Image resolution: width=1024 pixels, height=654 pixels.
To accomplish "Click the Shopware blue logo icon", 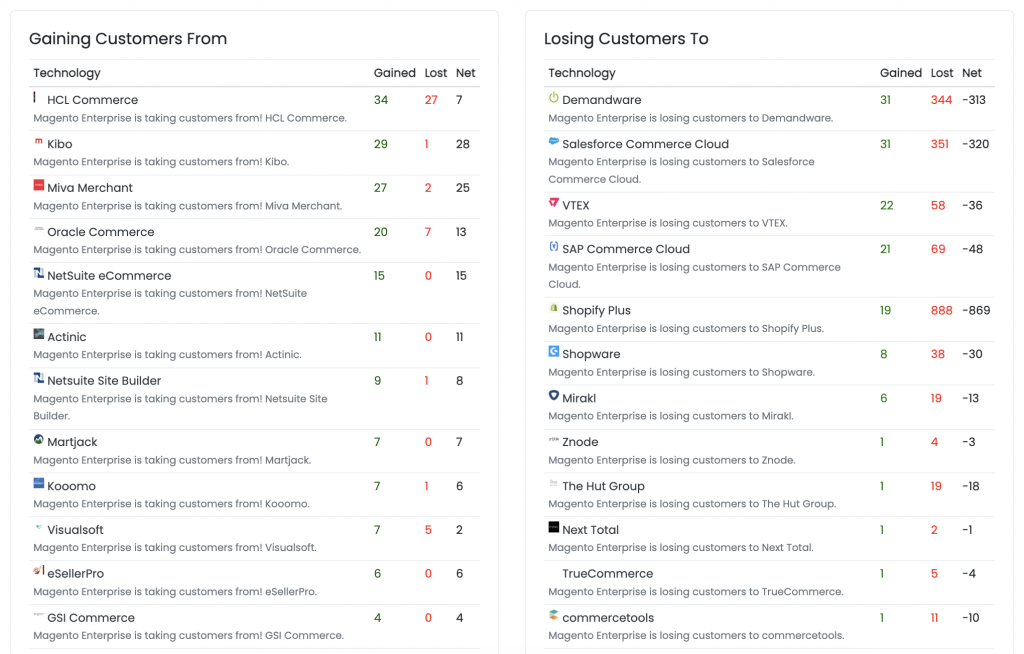I will pyautogui.click(x=554, y=352).
